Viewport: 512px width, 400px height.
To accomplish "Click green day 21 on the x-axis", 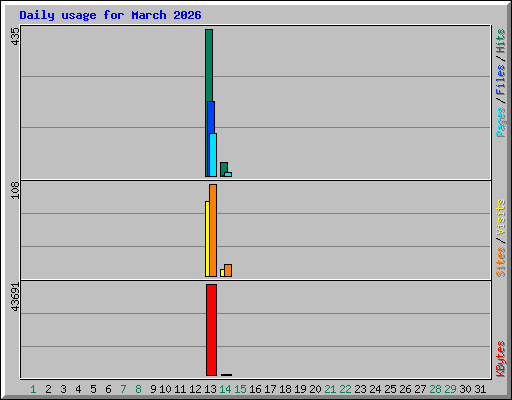I will click(330, 389).
